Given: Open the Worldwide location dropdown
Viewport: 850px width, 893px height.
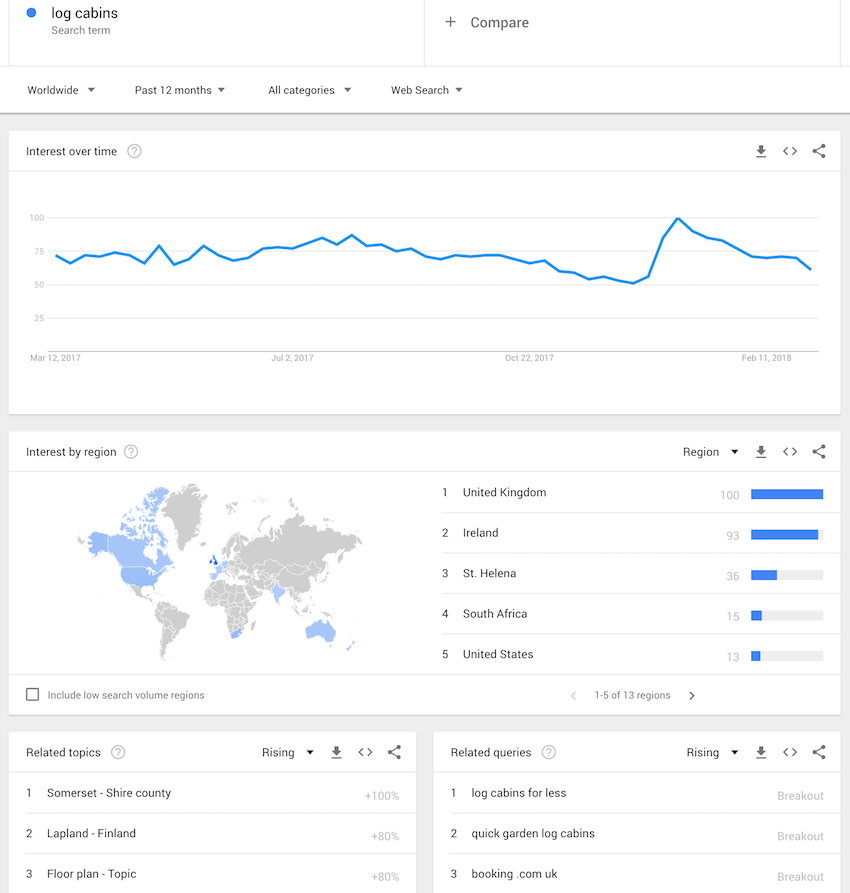Looking at the screenshot, I should pyautogui.click(x=61, y=90).
